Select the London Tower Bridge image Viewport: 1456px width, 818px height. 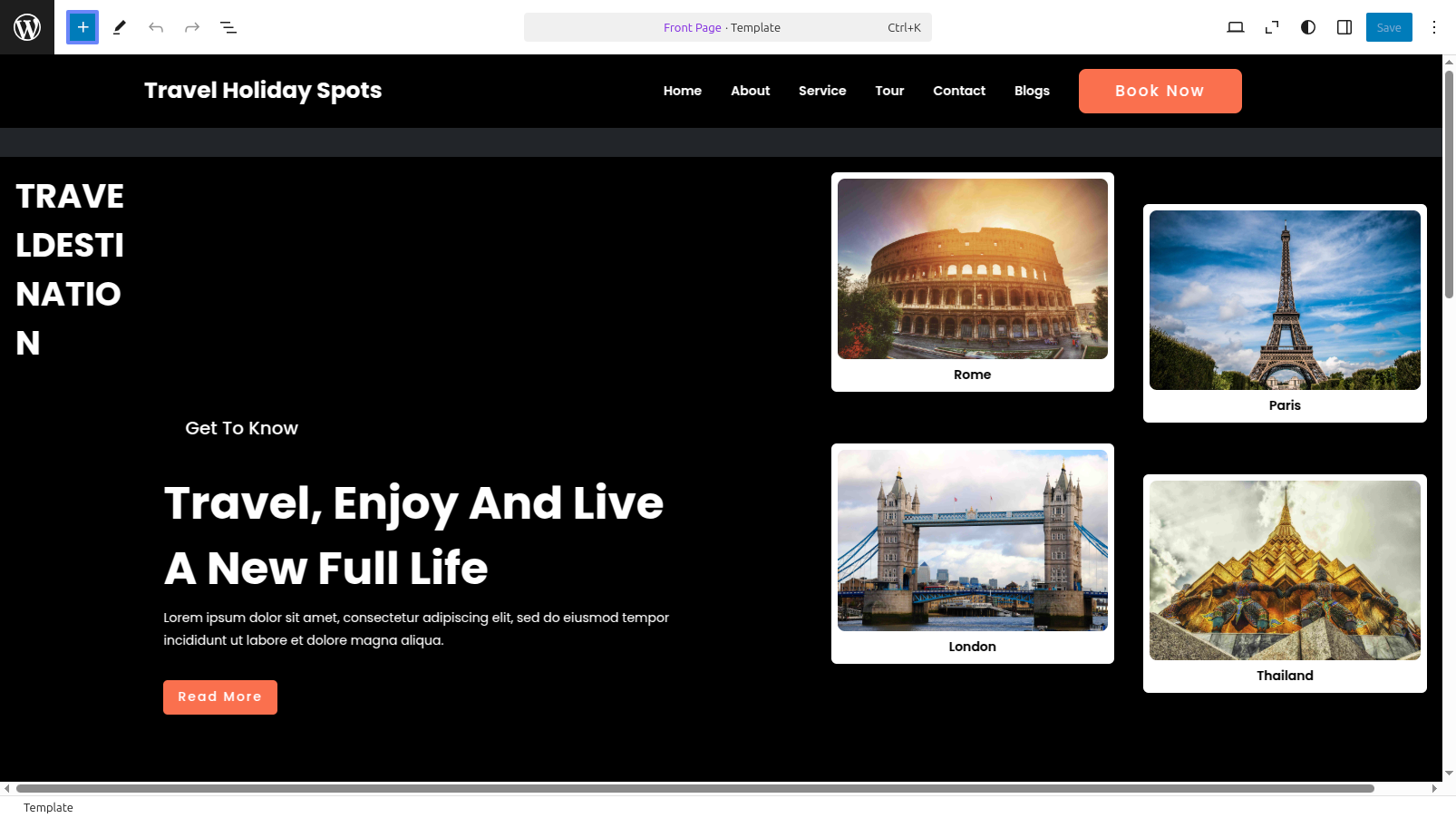973,540
